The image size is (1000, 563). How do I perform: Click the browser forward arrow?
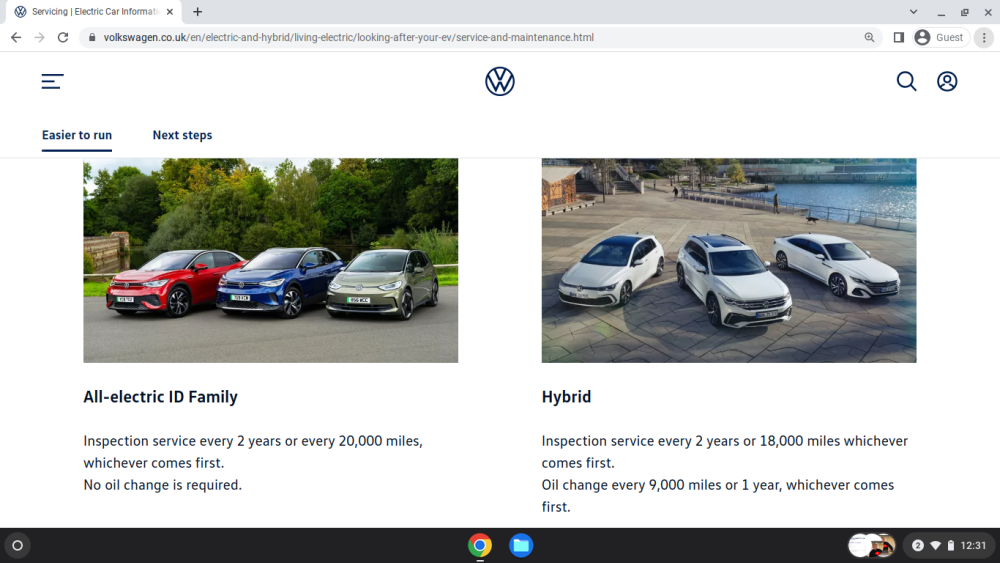40,38
